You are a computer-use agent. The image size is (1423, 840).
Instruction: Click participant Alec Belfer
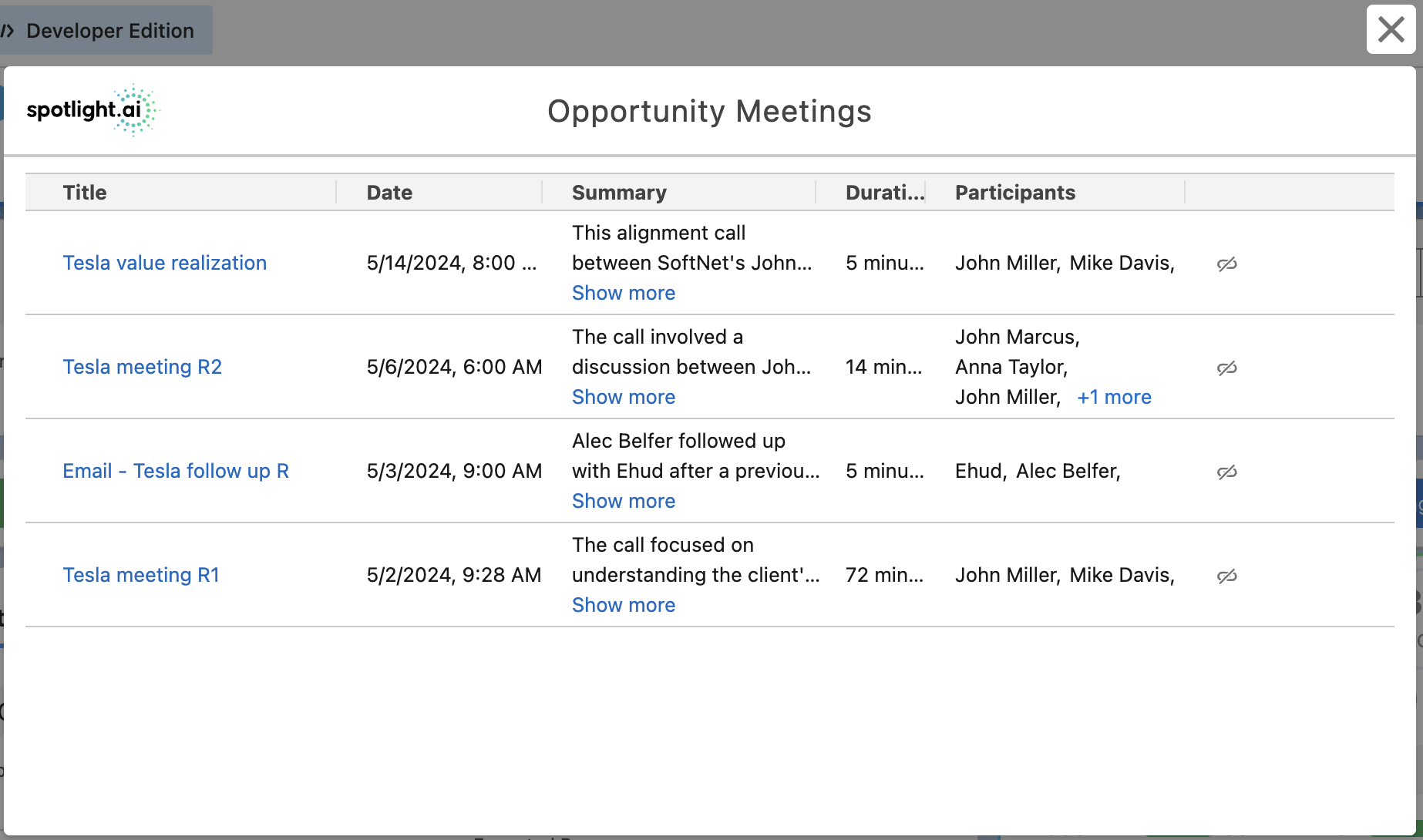click(1068, 471)
